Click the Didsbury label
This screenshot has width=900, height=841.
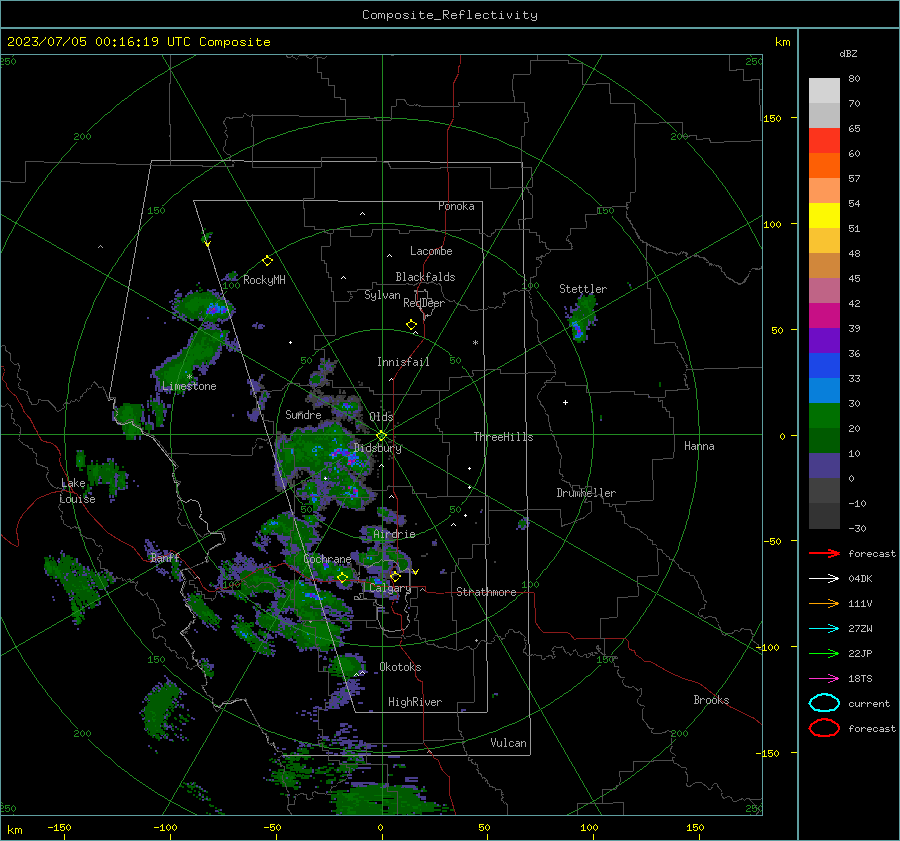pyautogui.click(x=377, y=448)
